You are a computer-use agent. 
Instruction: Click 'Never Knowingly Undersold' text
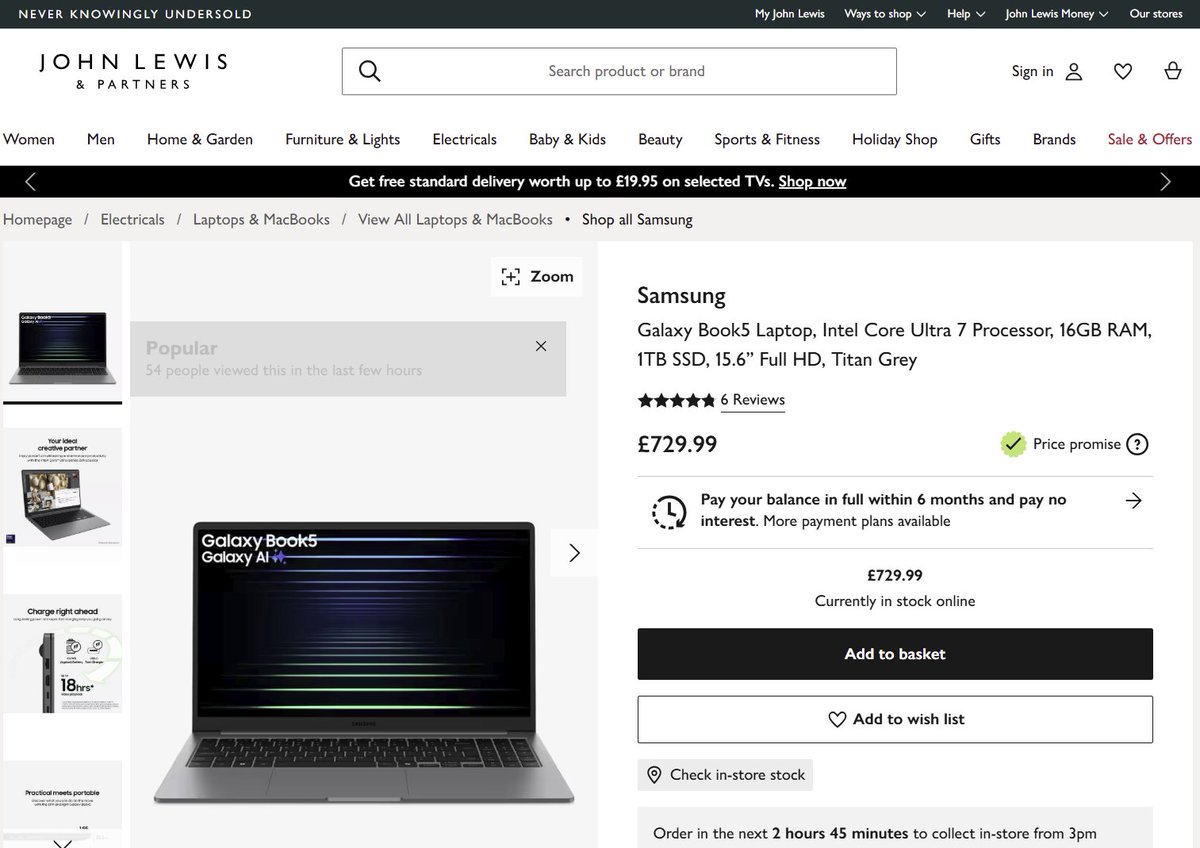point(135,14)
